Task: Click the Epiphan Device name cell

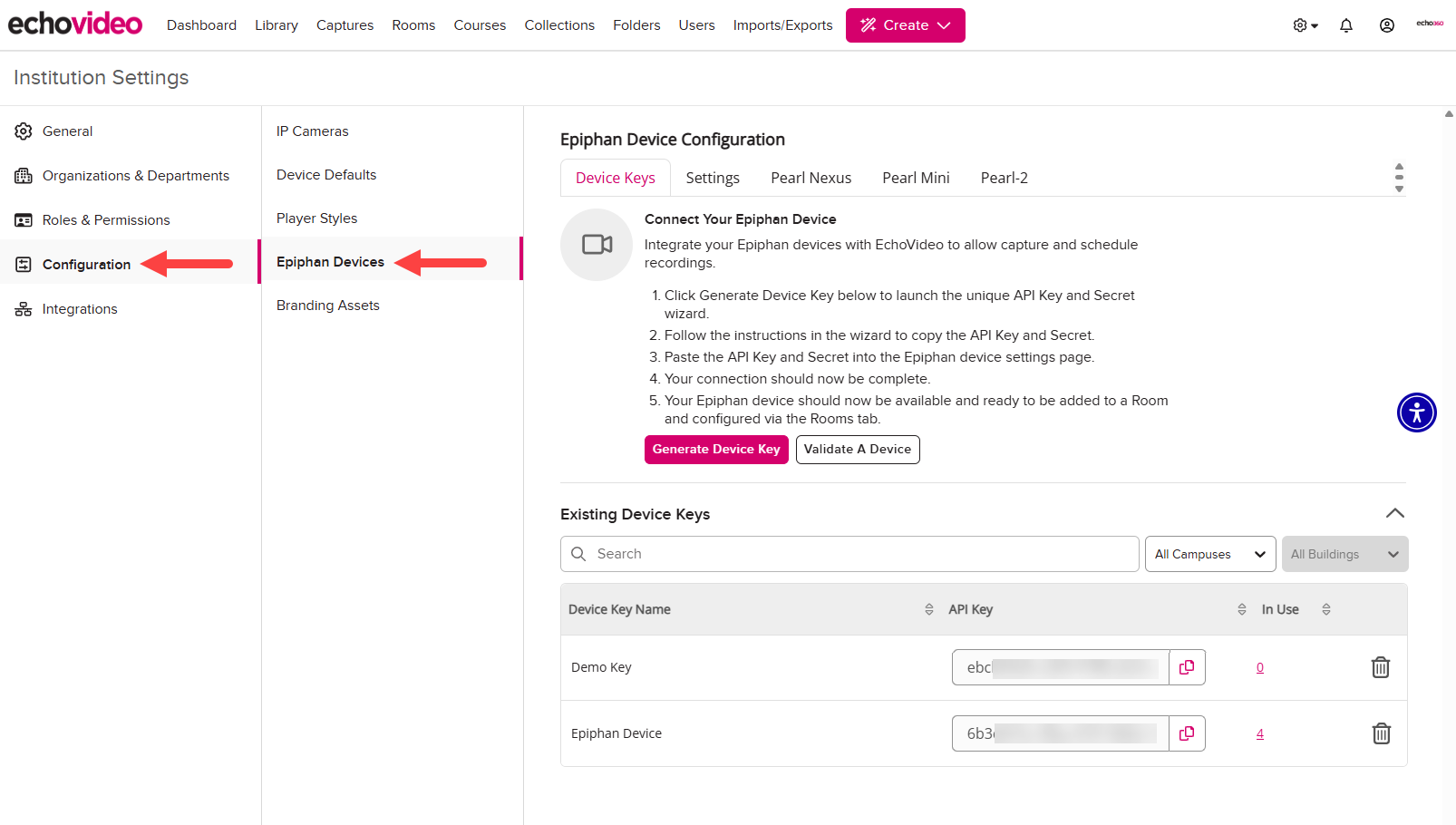Action: 616,733
